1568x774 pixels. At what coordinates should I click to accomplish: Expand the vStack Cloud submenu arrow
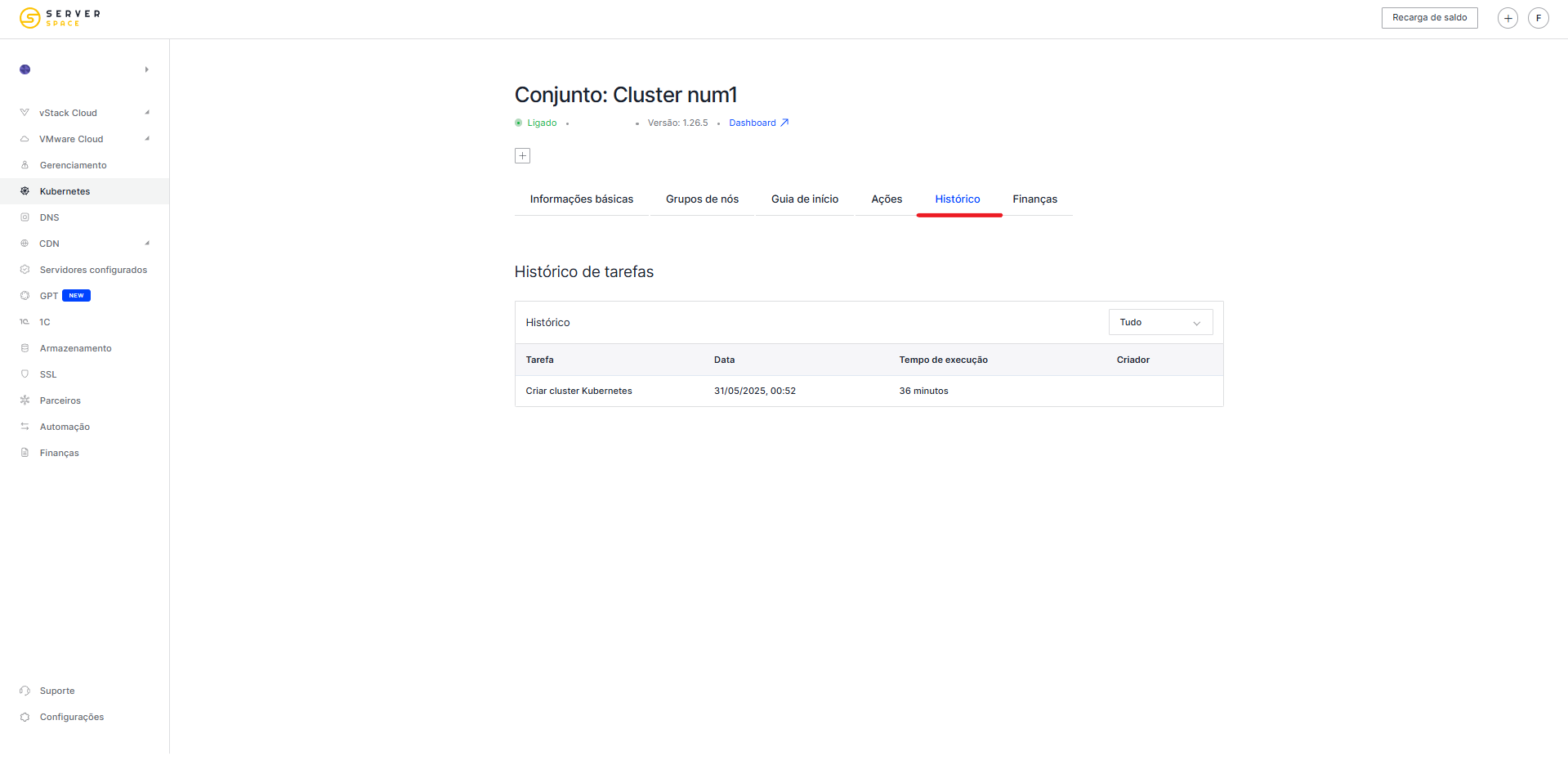pyautogui.click(x=147, y=113)
